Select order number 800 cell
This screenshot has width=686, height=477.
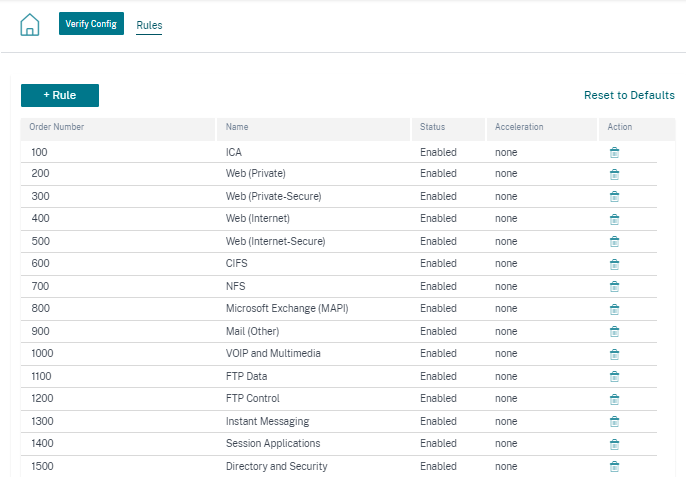tap(40, 308)
